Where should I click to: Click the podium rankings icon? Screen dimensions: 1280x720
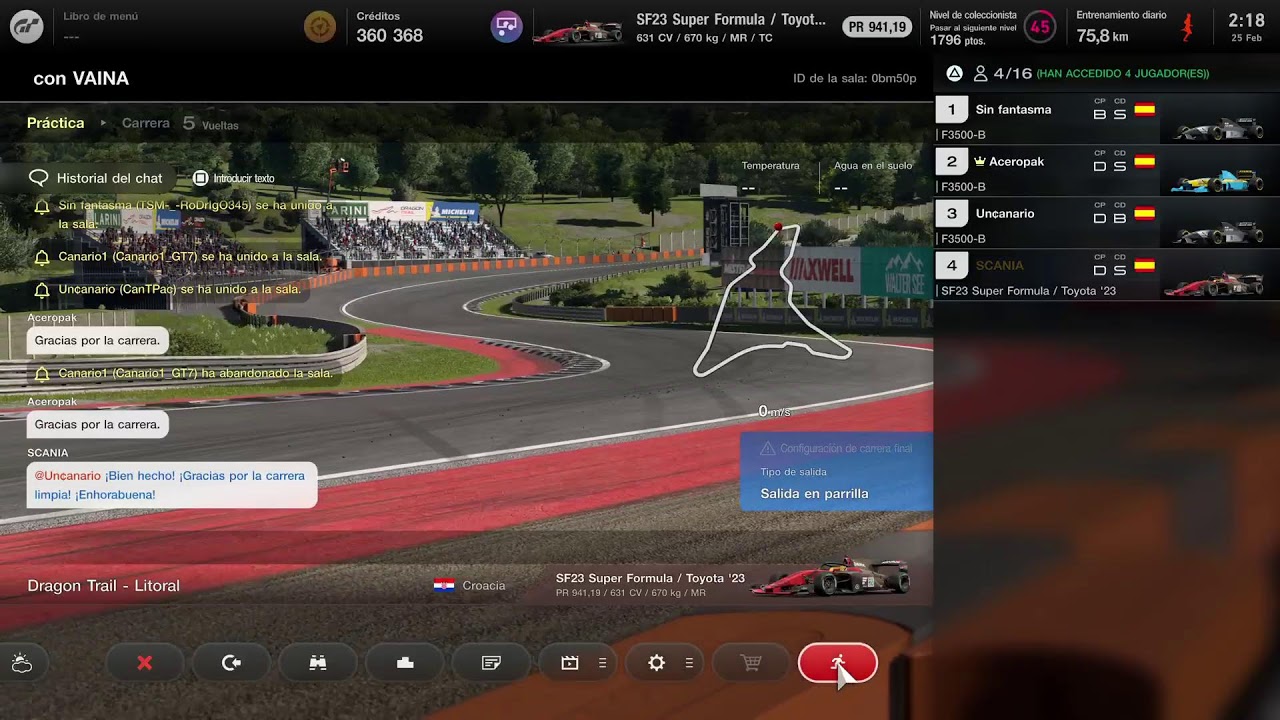click(x=405, y=663)
